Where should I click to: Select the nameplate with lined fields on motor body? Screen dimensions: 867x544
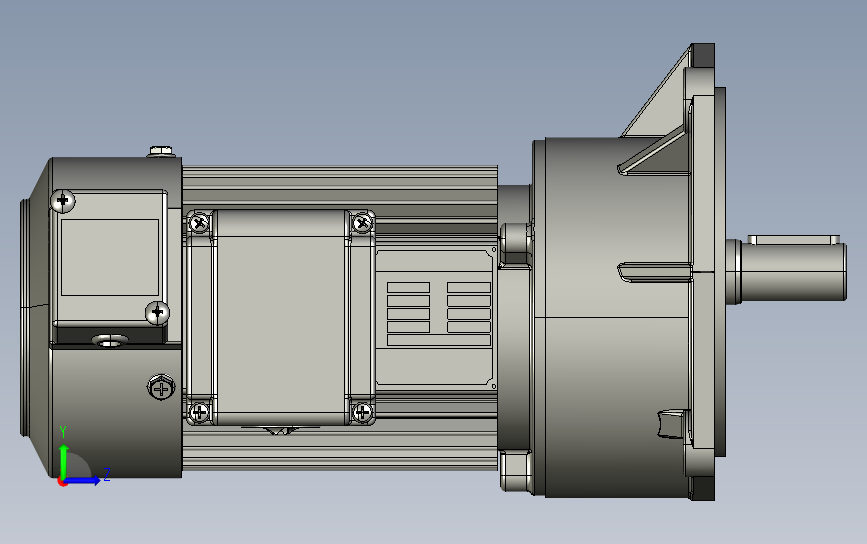point(435,318)
